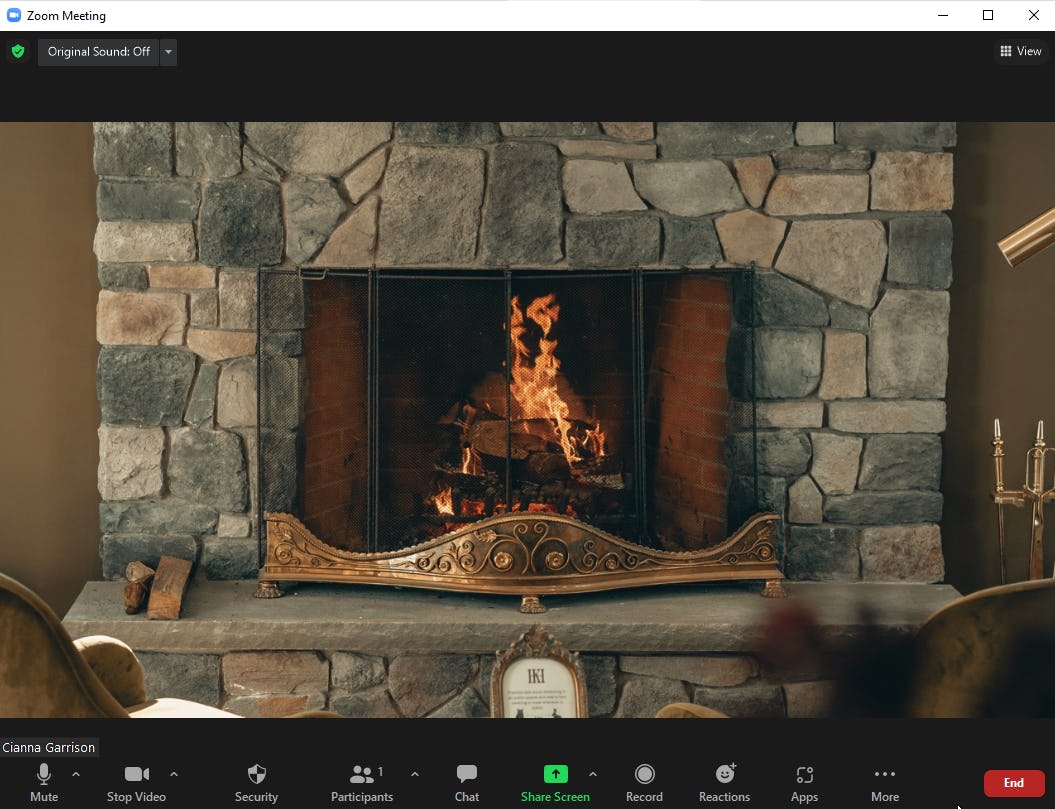
Task: Click the green encryption shield badge
Action: (18, 51)
